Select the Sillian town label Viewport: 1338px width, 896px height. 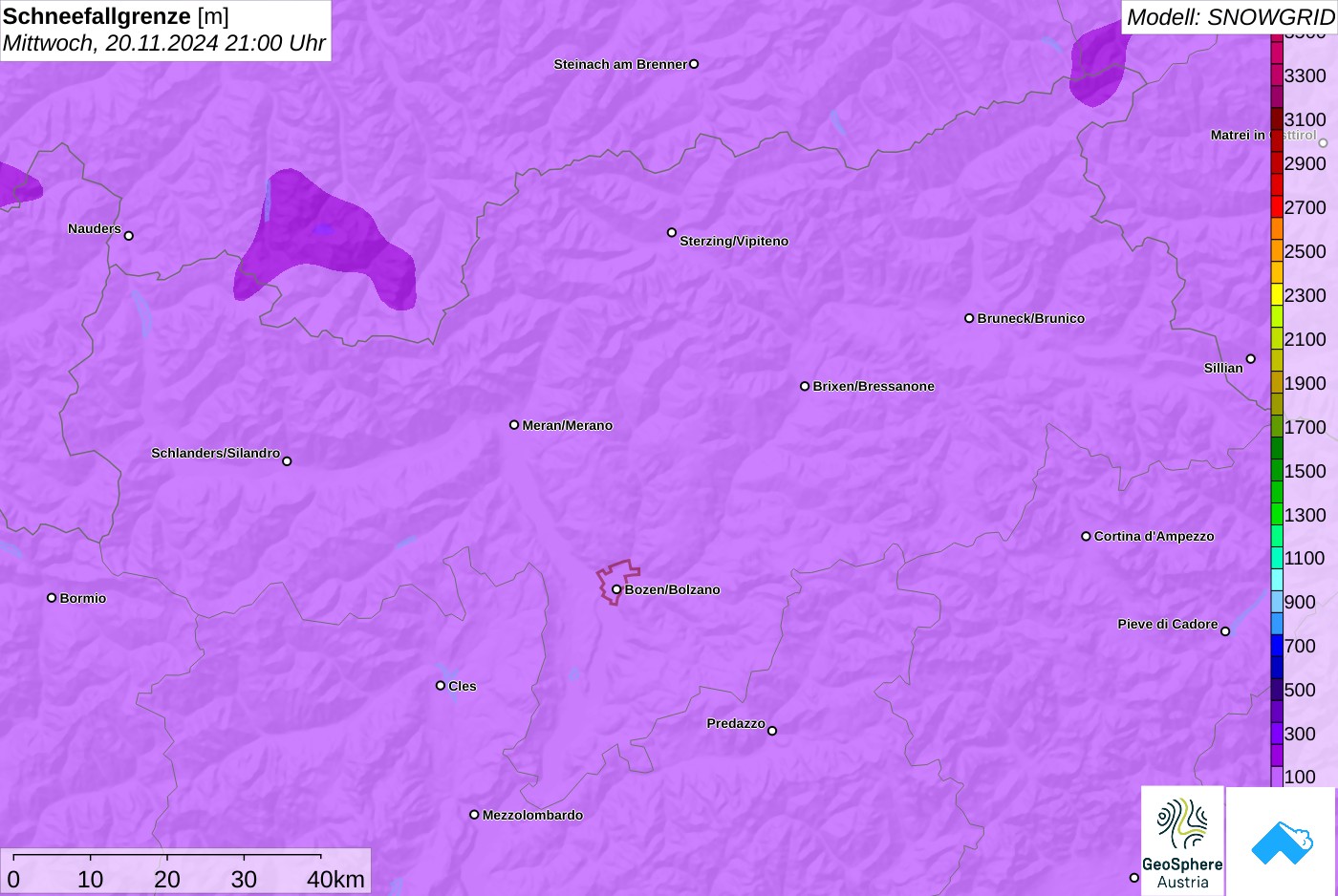point(1223,368)
